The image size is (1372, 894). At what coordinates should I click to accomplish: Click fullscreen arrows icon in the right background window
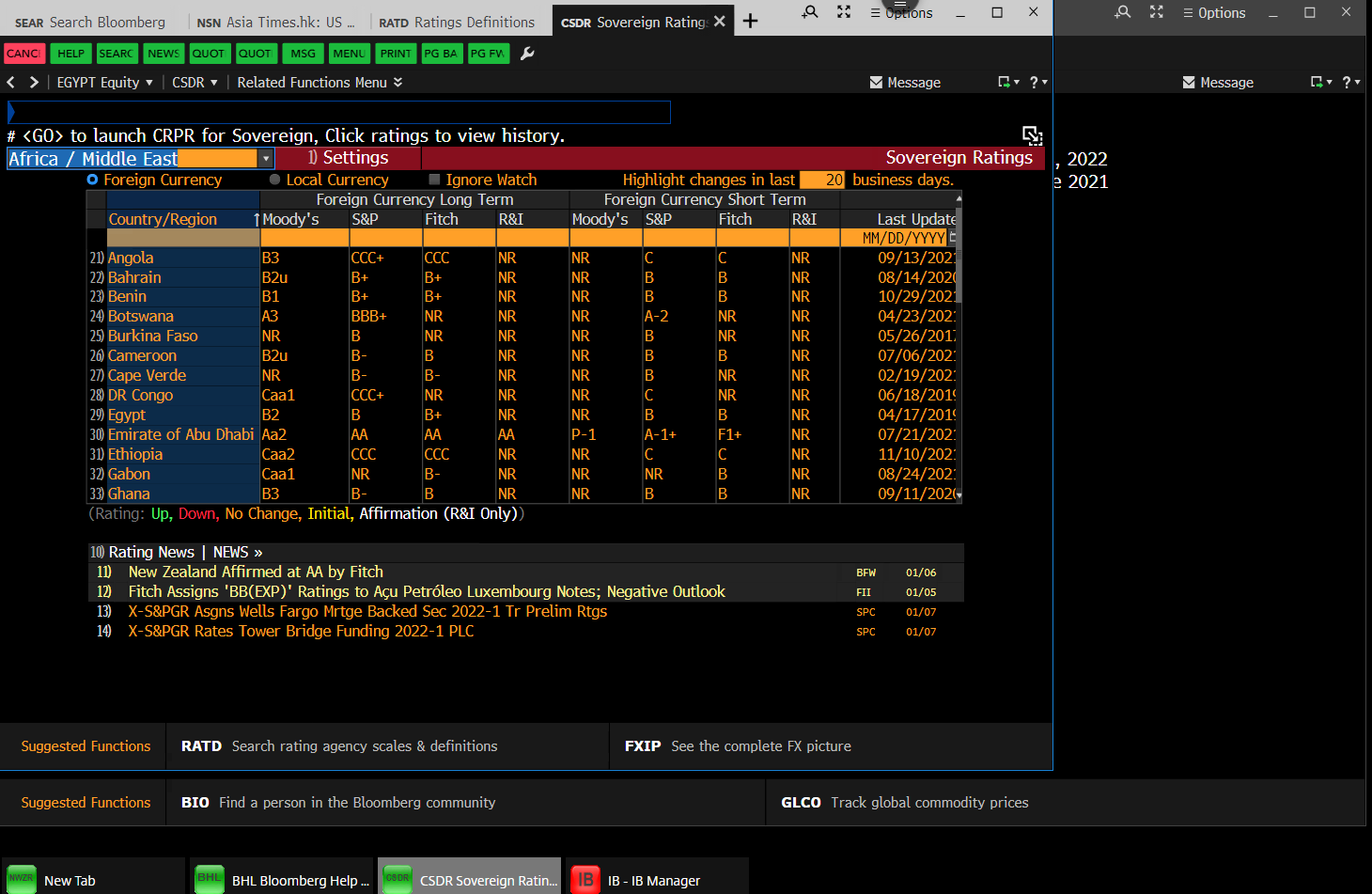coord(1157,12)
